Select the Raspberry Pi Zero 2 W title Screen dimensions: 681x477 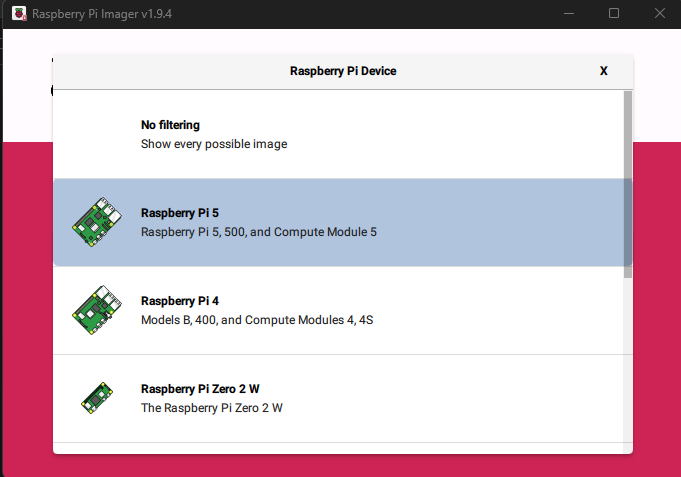pyautogui.click(x=200, y=389)
